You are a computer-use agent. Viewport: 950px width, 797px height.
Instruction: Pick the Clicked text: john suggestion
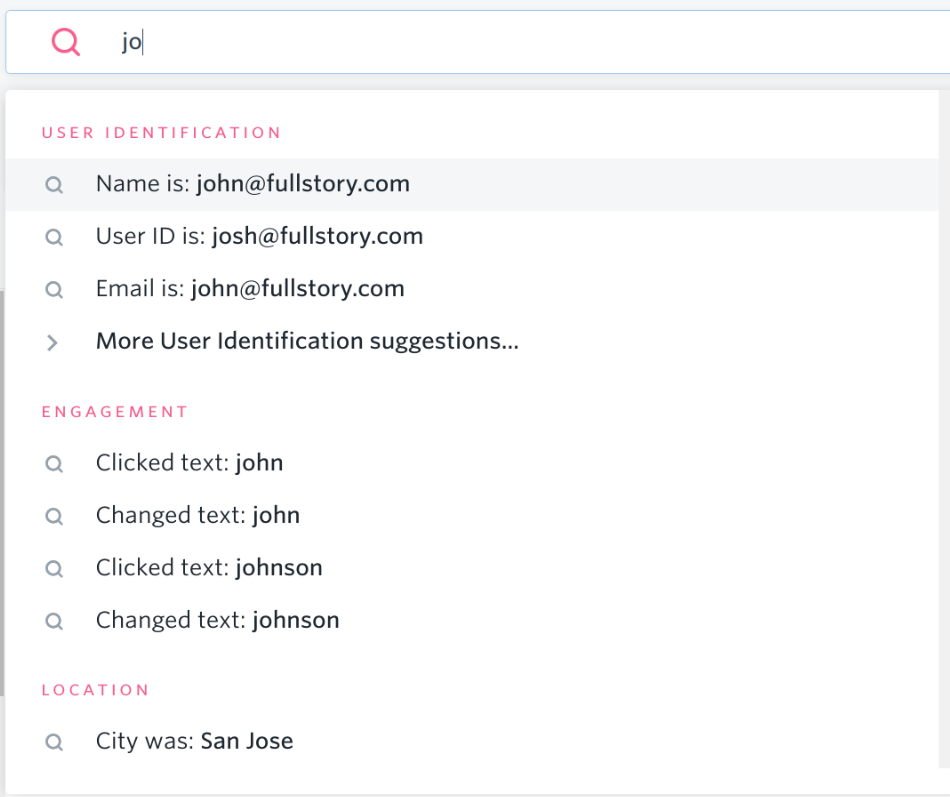coord(472,463)
